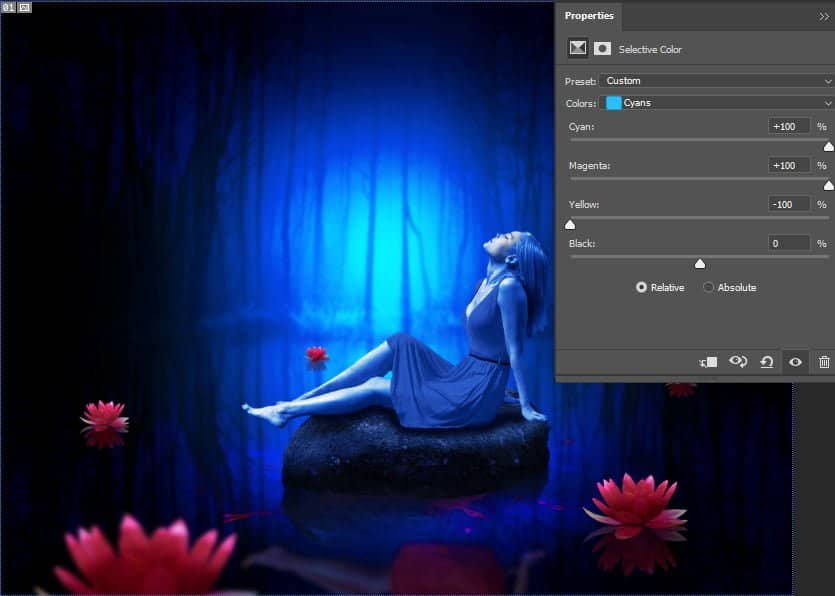This screenshot has height=596, width=835.
Task: Click the Black value input field
Action: point(789,243)
